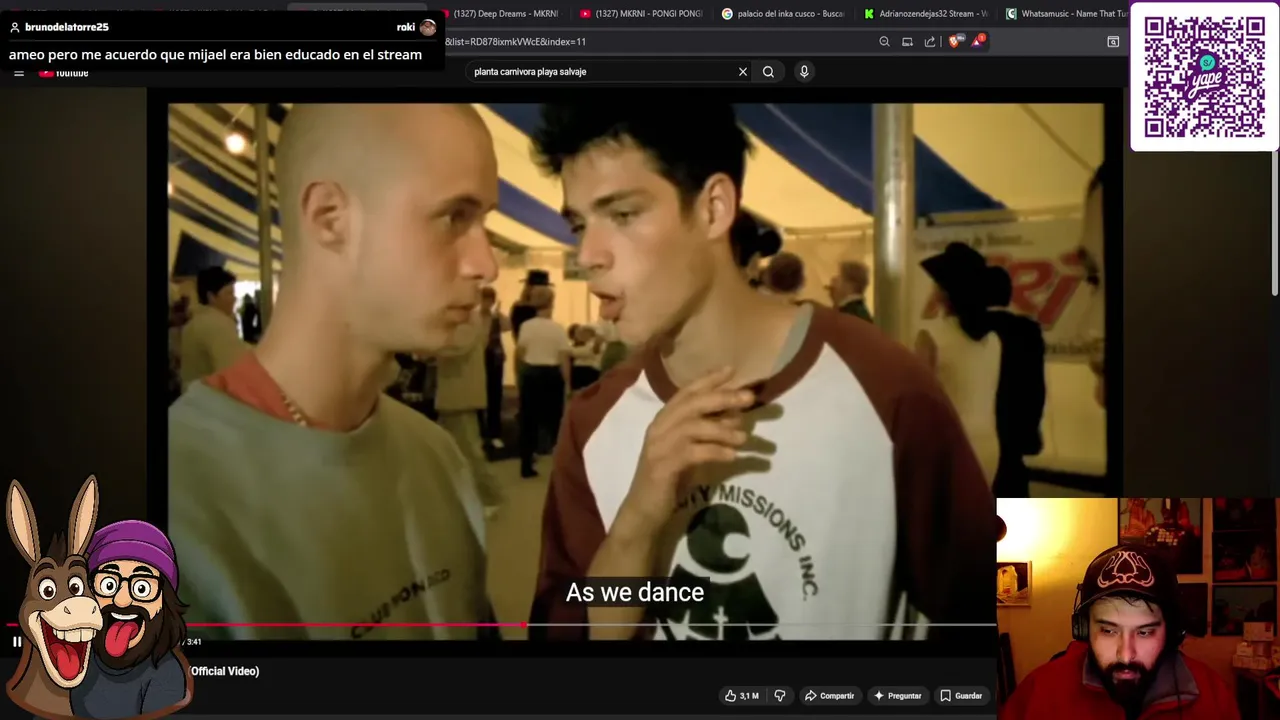Click the cast/install icon in address bar
Image resolution: width=1280 pixels, height=720 pixels.
coord(907,42)
